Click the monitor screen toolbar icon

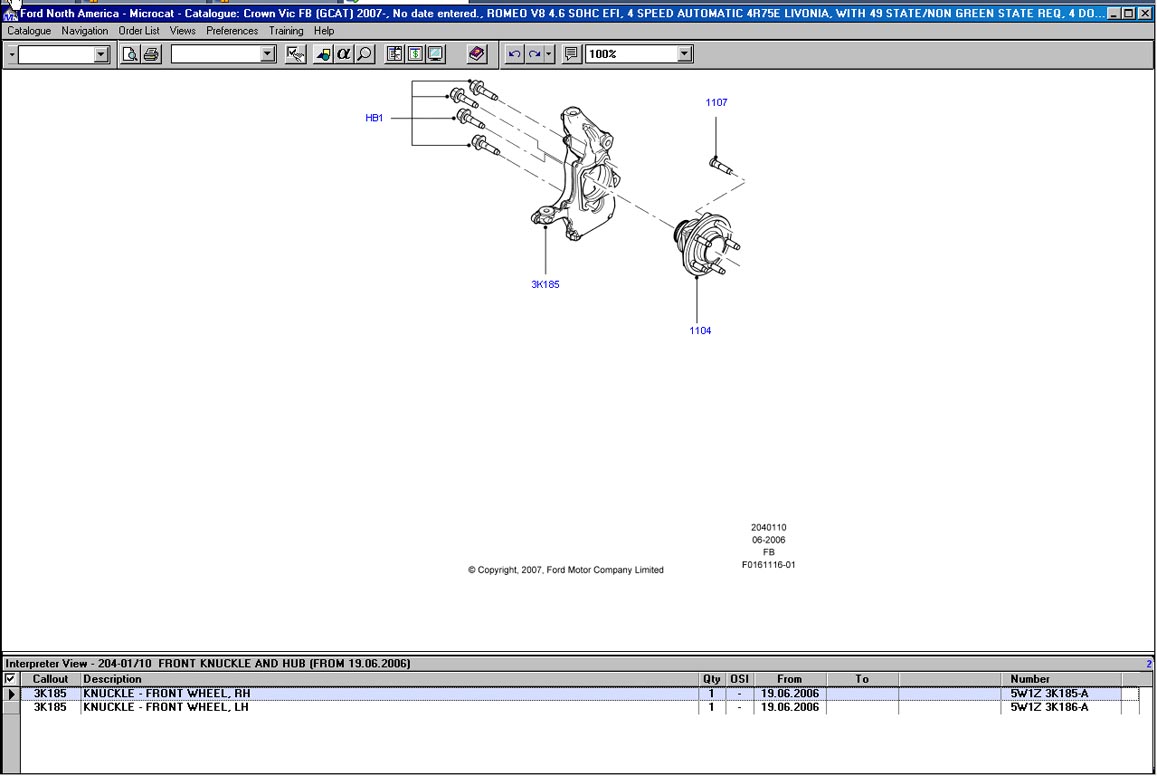pyautogui.click(x=436, y=54)
